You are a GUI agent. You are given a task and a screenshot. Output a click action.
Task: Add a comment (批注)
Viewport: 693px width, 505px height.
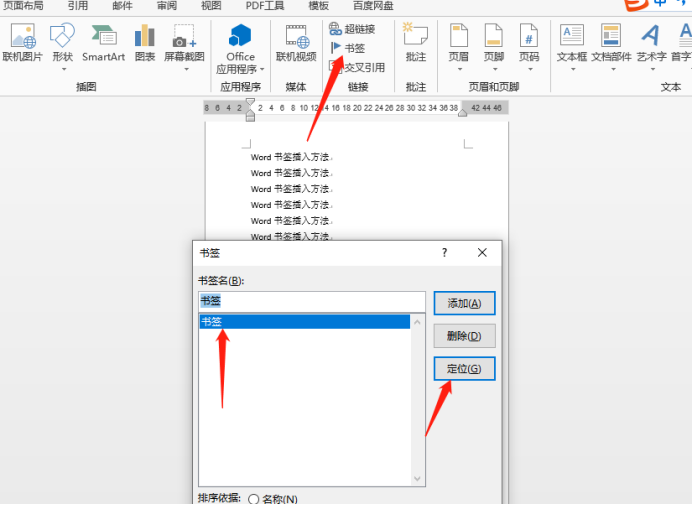[416, 43]
